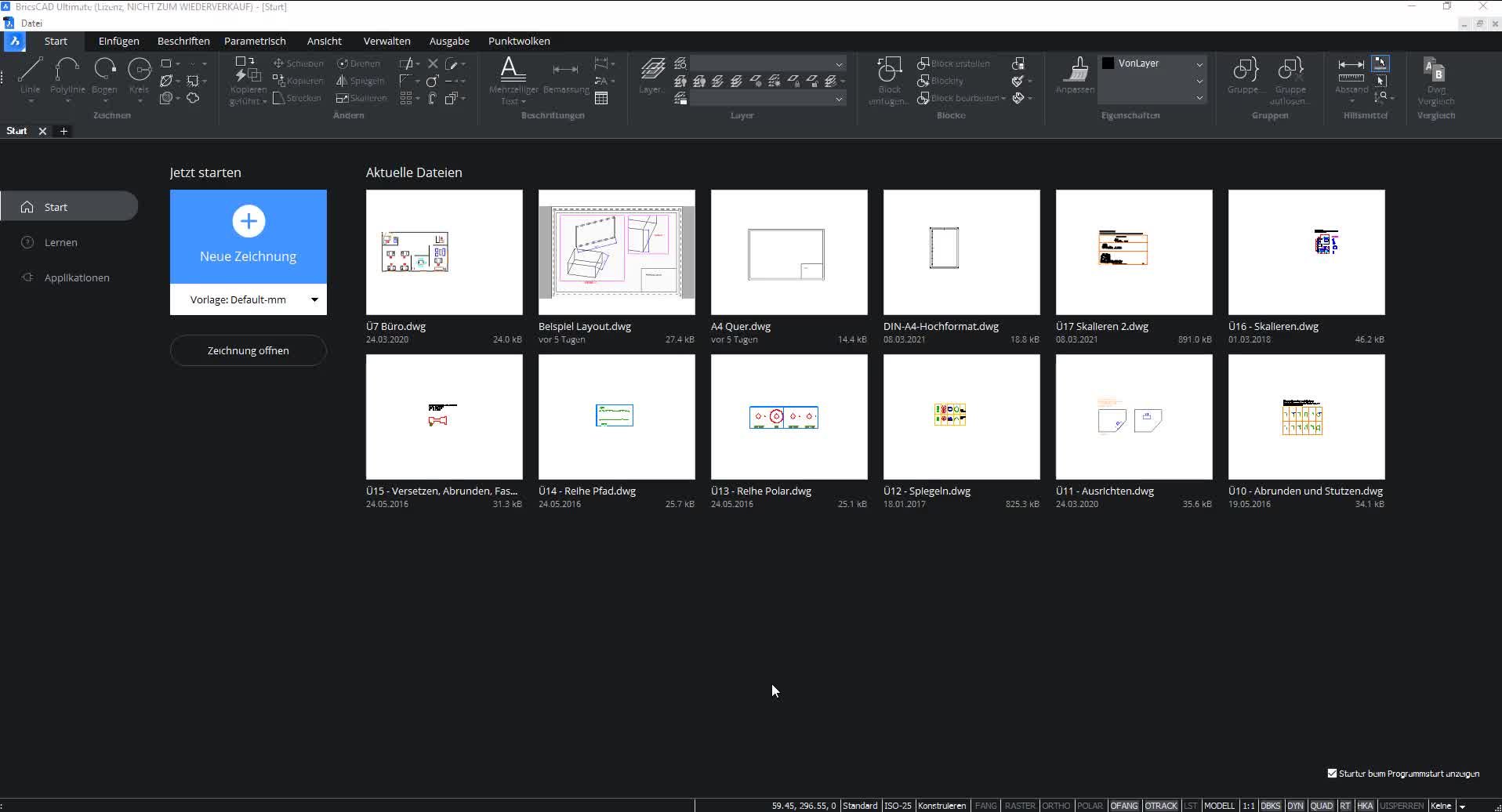The image size is (1502, 812).
Task: Click the Schieben move tool
Action: tap(298, 63)
